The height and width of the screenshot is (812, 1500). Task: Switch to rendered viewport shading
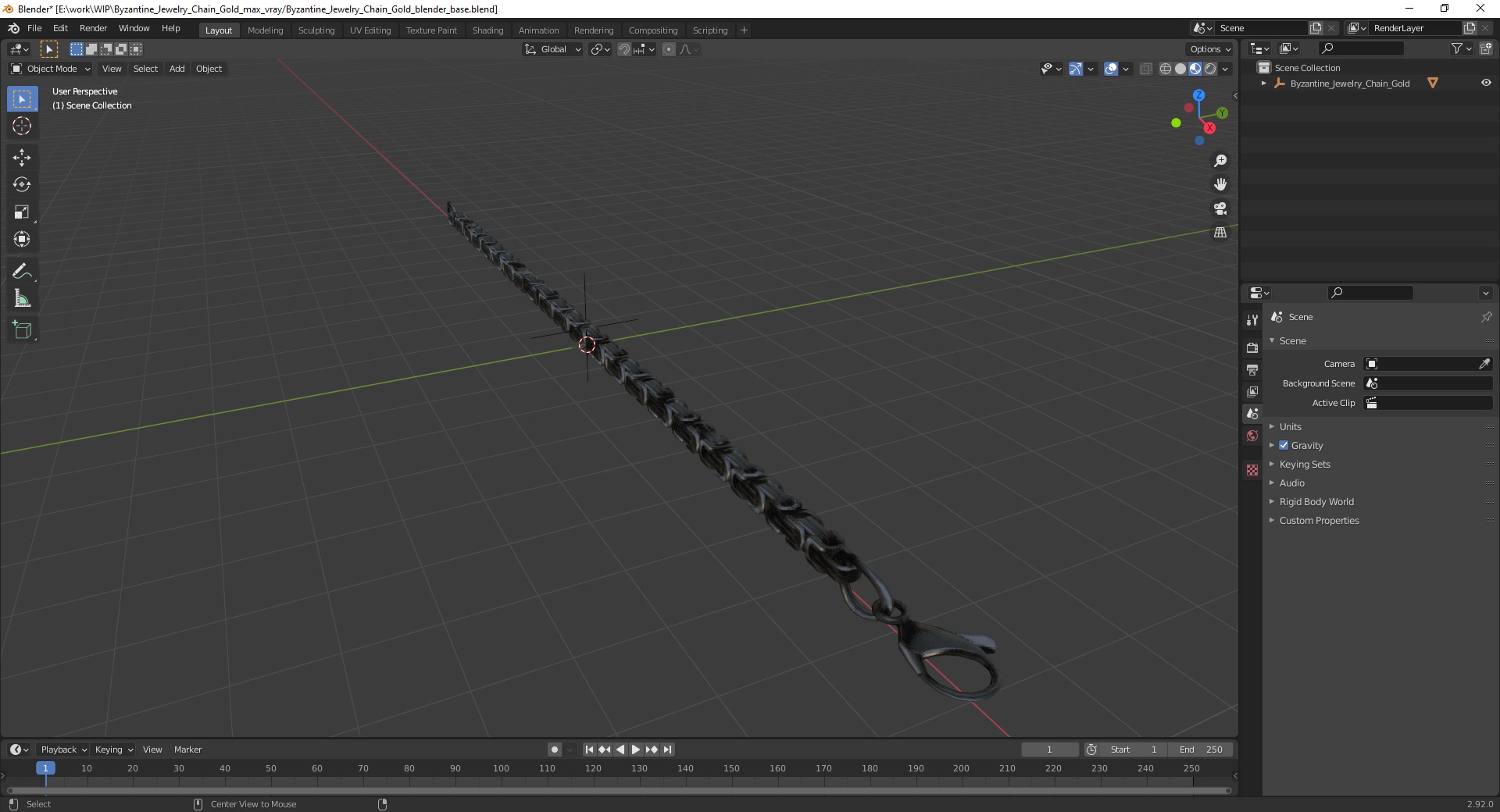pos(1210,69)
